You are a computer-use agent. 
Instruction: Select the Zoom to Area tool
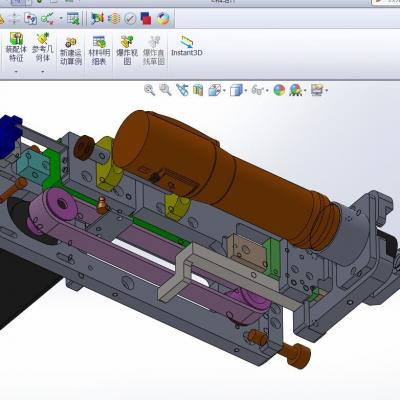(x=165, y=90)
